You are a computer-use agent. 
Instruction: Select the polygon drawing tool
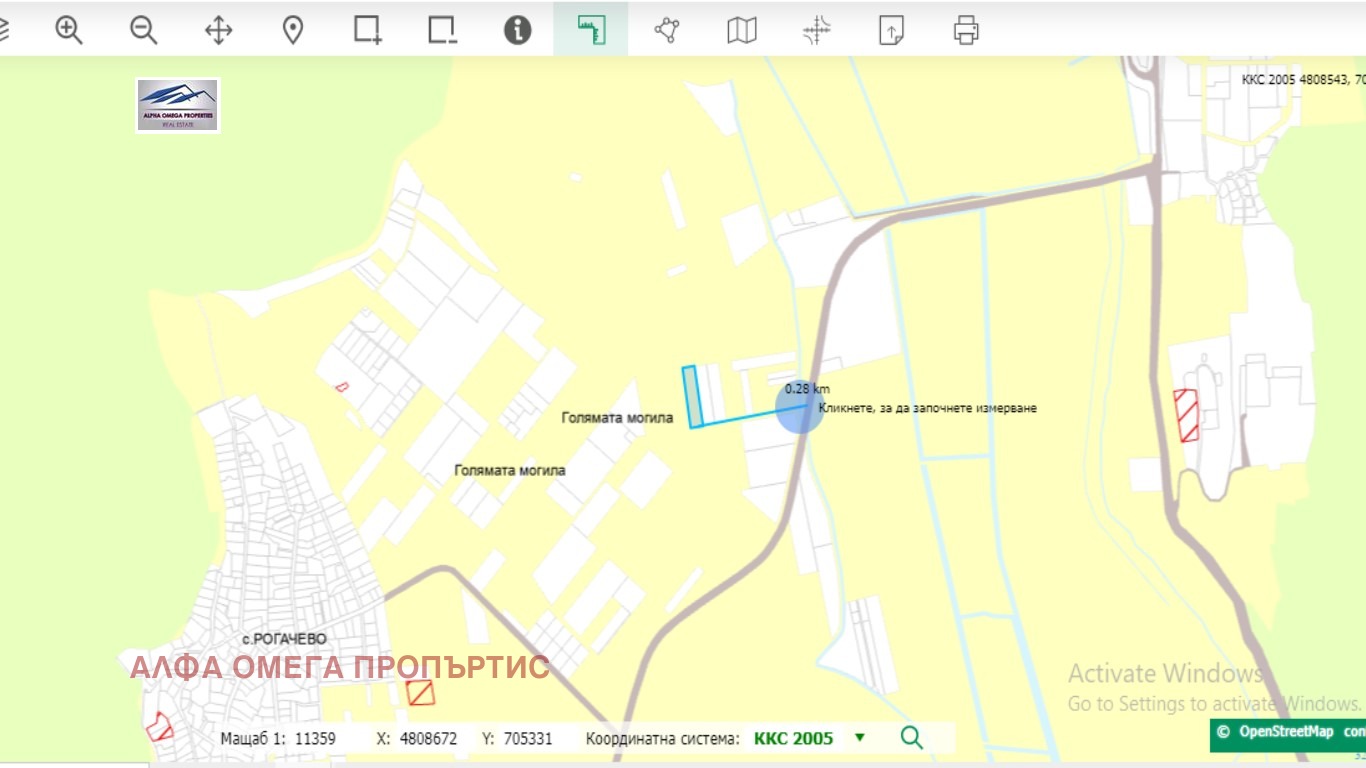[x=666, y=30]
